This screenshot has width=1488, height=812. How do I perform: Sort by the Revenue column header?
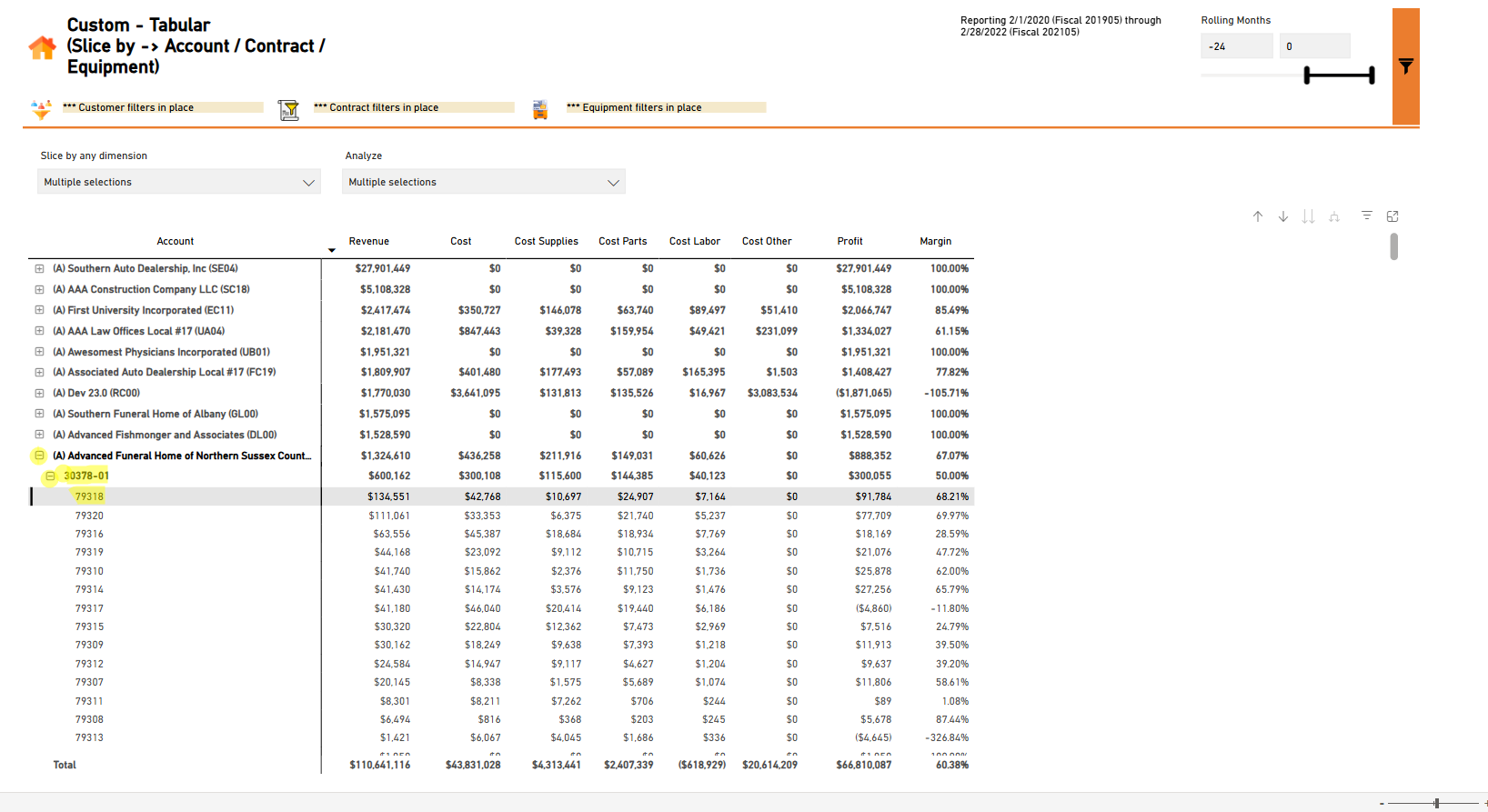(x=368, y=241)
